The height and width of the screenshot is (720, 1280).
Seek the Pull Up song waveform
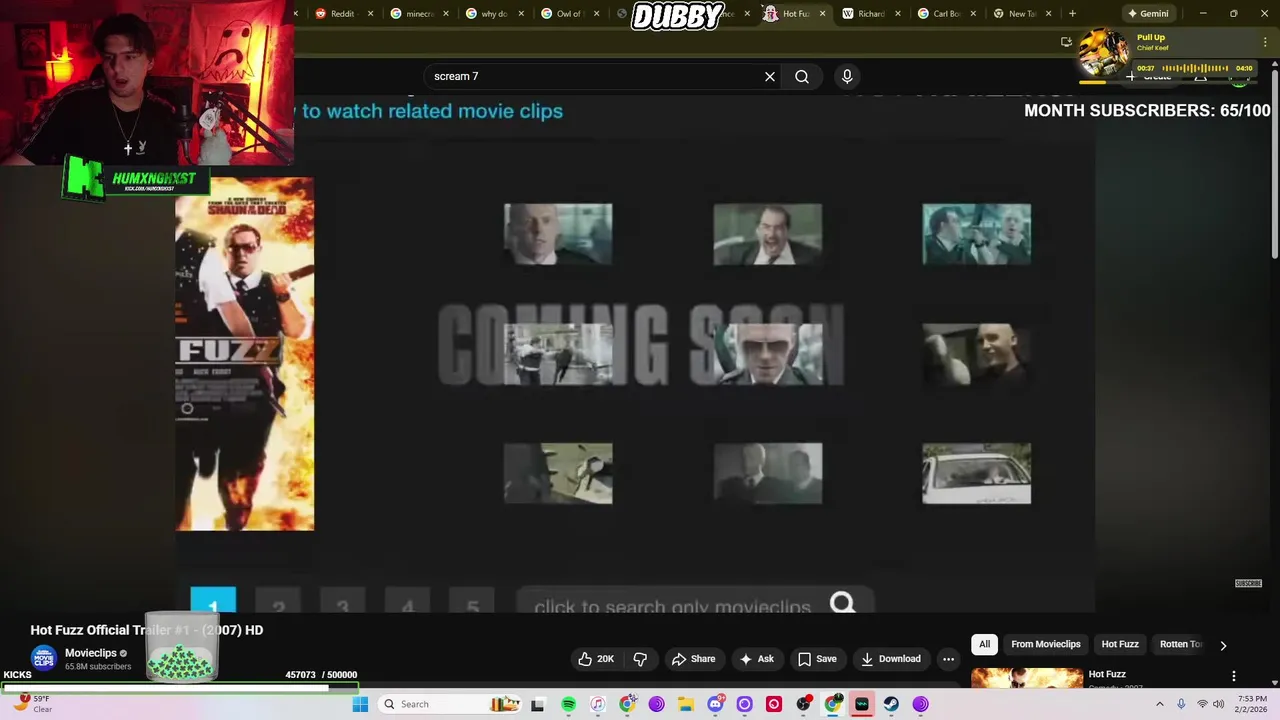point(1196,68)
